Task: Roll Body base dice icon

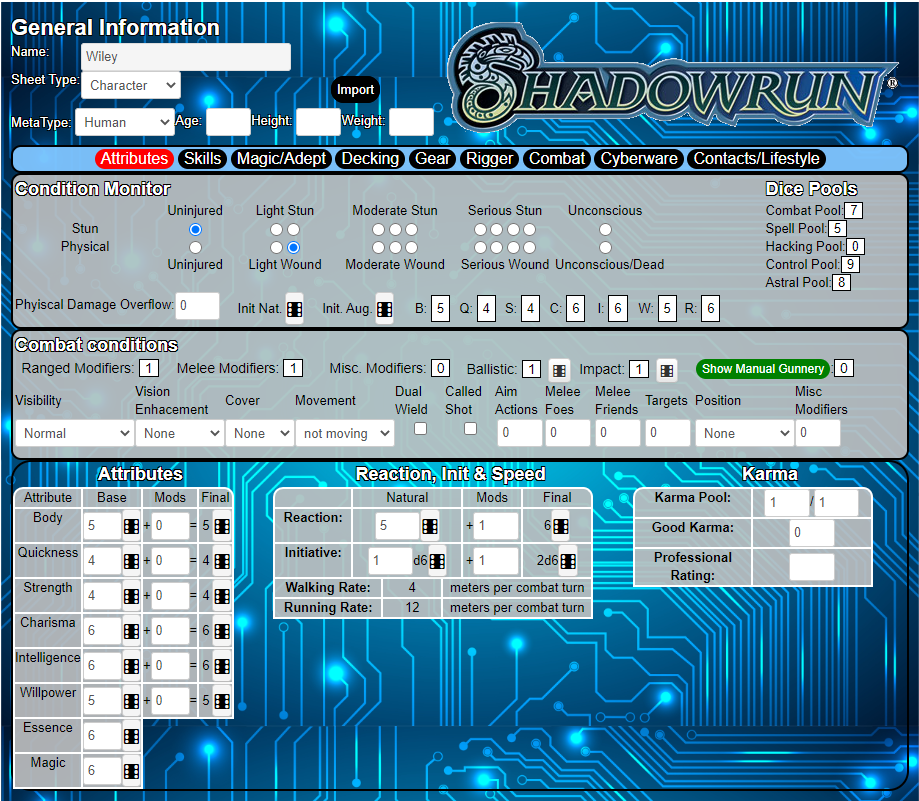Action: (131, 526)
